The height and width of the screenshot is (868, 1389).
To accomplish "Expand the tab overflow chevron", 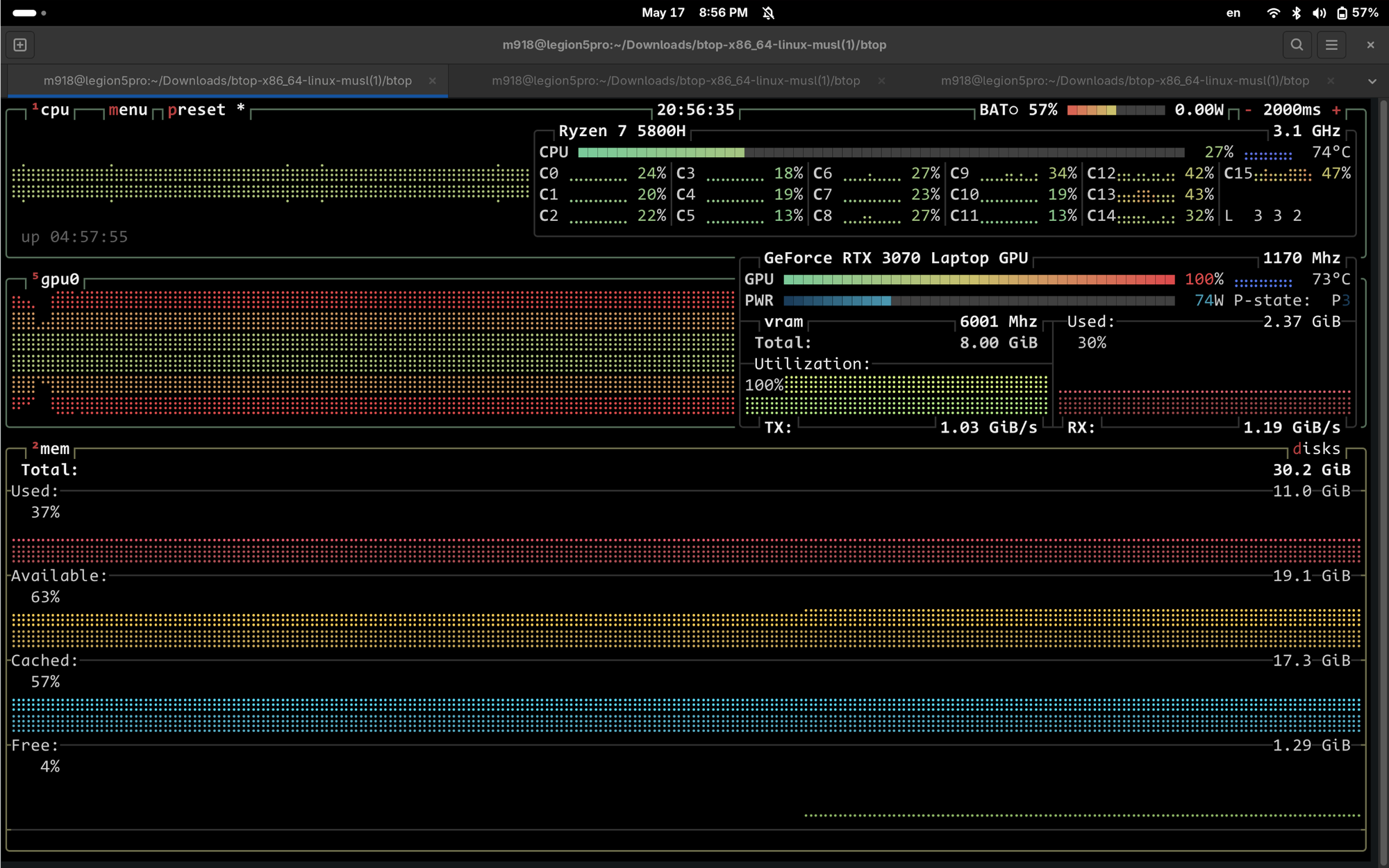I will [1372, 81].
